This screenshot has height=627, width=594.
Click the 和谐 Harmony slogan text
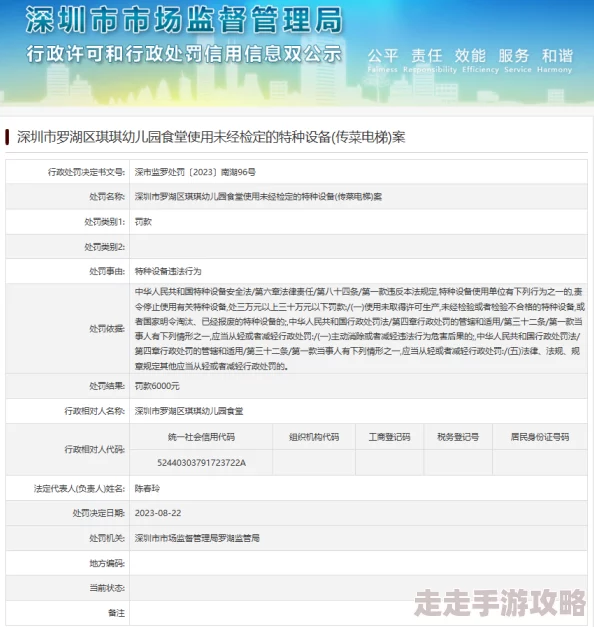pyautogui.click(x=555, y=60)
